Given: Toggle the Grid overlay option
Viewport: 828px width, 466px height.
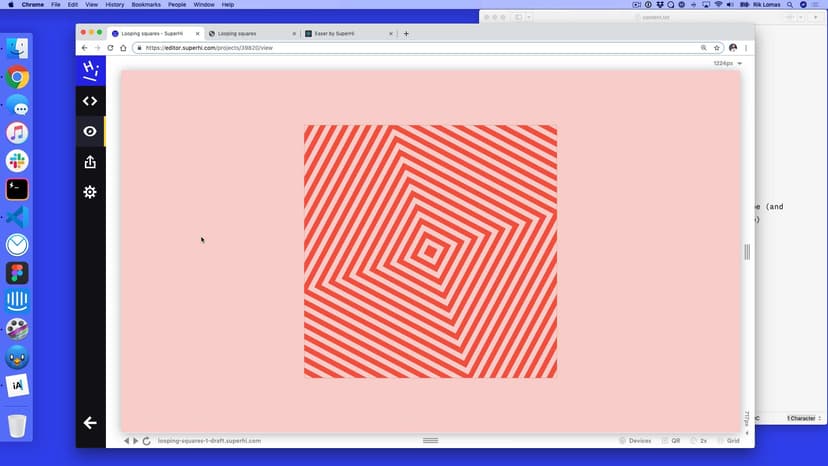Looking at the screenshot, I should [728, 441].
